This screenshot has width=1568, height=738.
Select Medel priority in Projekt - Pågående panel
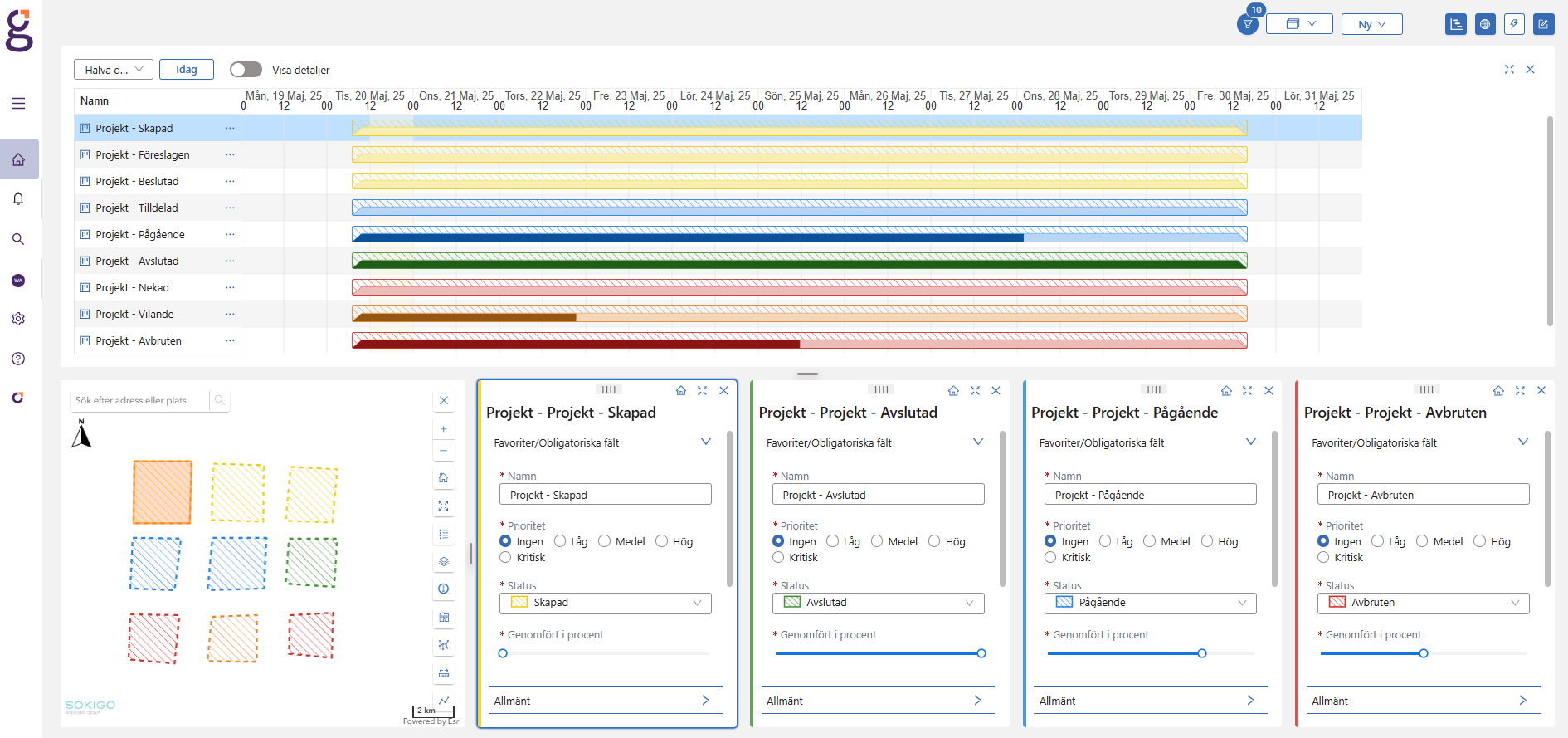pyautogui.click(x=1150, y=541)
